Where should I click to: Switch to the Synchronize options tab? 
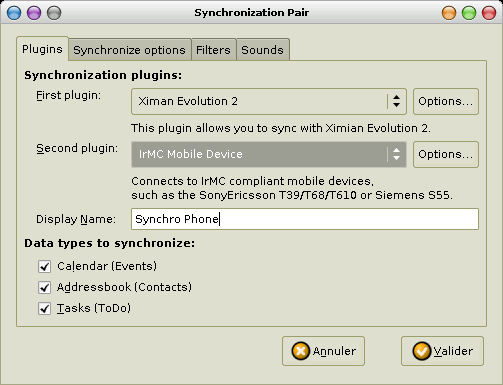pos(129,50)
